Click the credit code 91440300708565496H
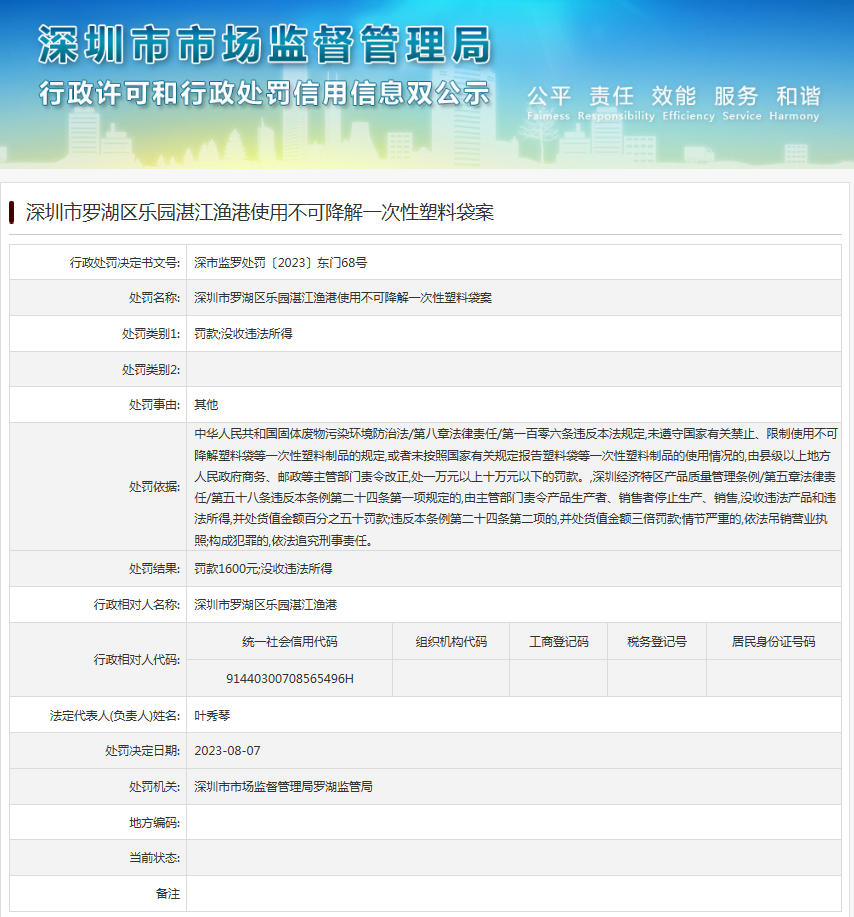The image size is (854, 917). click(x=289, y=678)
